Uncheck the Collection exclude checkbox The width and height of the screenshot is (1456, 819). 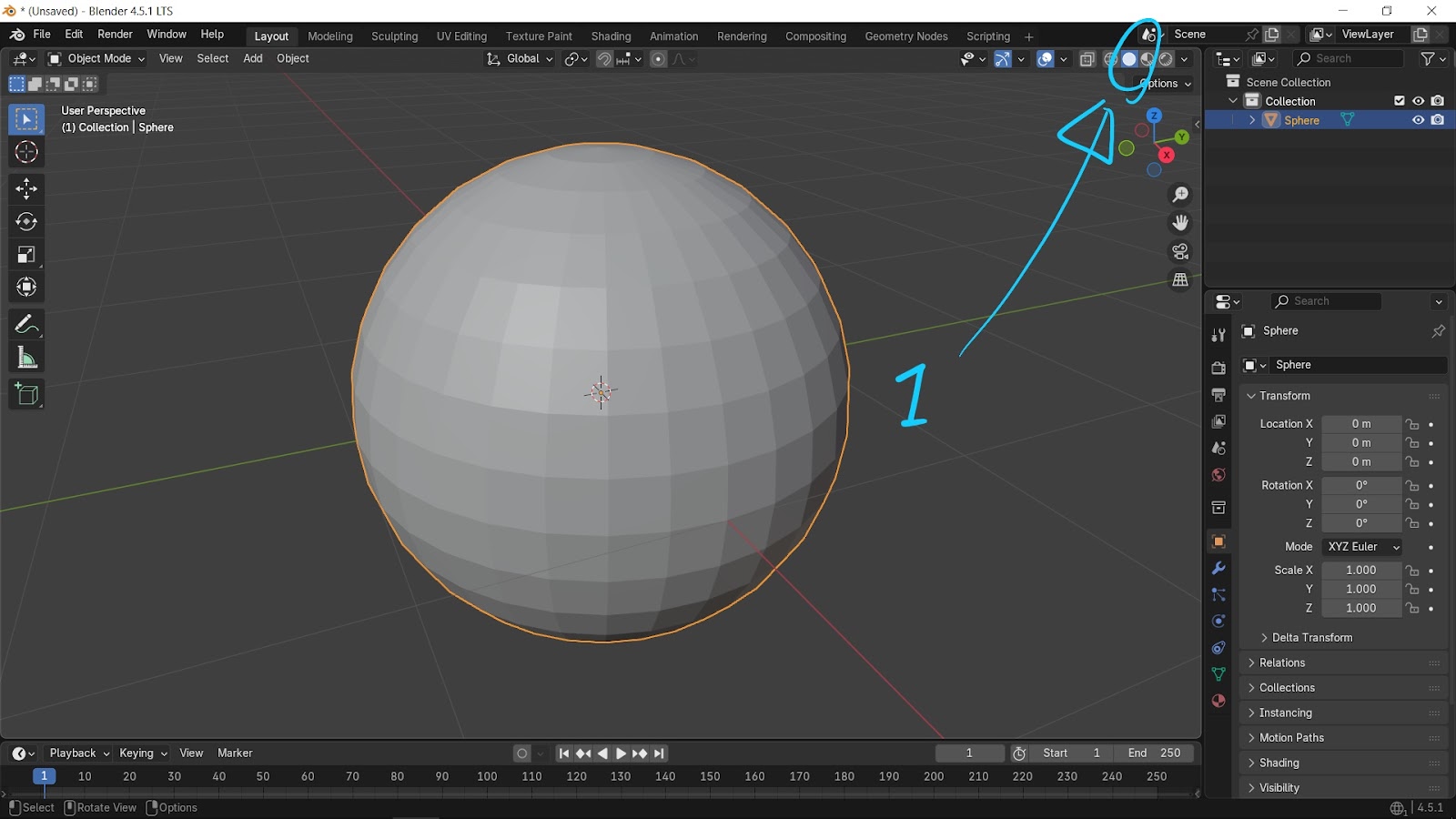(1400, 101)
